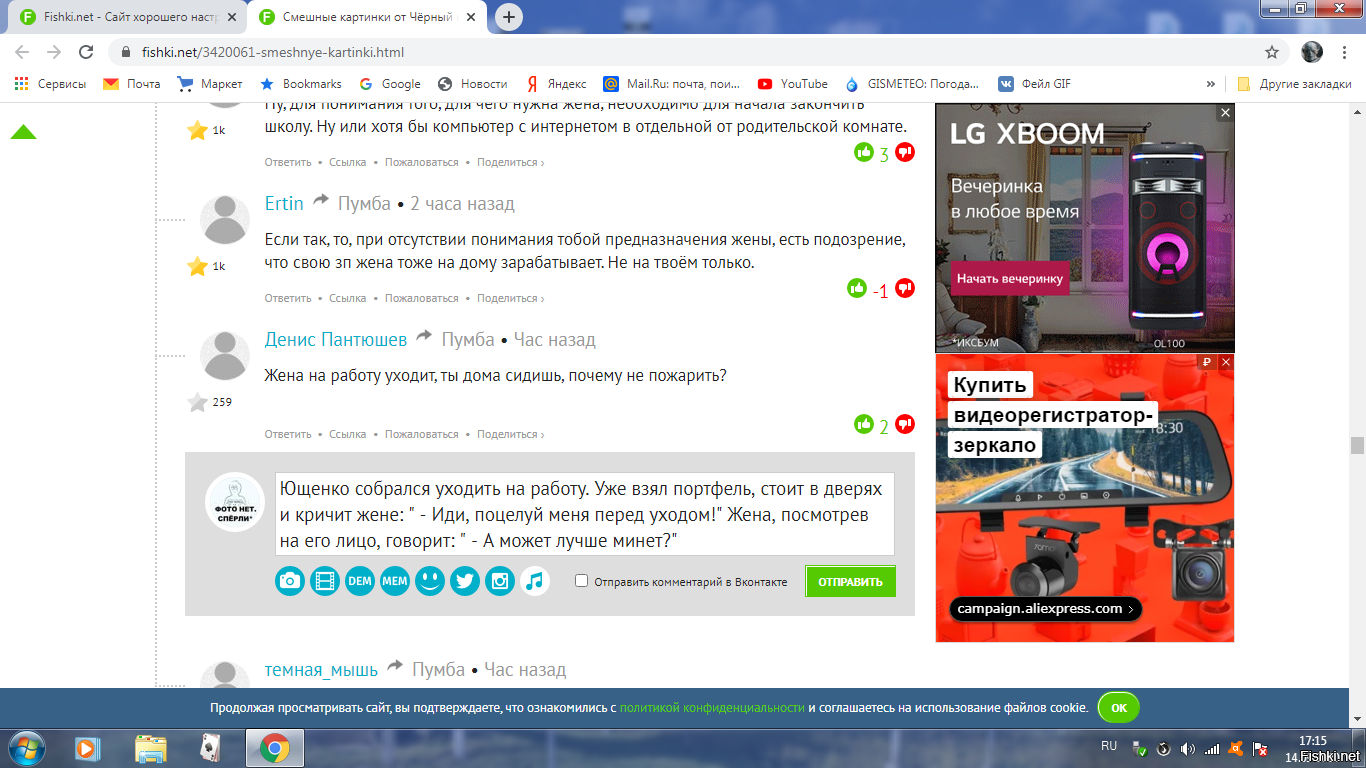
Task: Expand hidden bookmarks bar overflow chevron
Action: [x=1211, y=84]
